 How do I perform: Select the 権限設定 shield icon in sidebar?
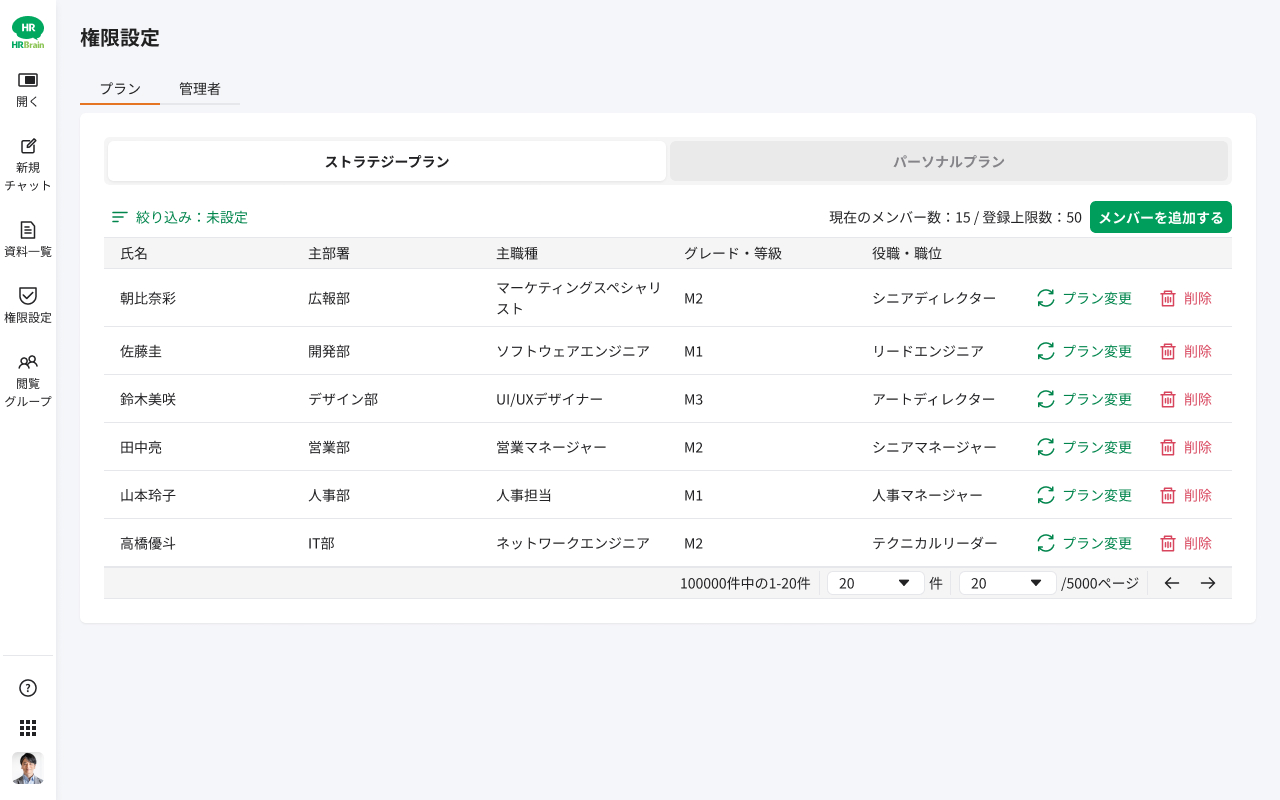[28, 296]
